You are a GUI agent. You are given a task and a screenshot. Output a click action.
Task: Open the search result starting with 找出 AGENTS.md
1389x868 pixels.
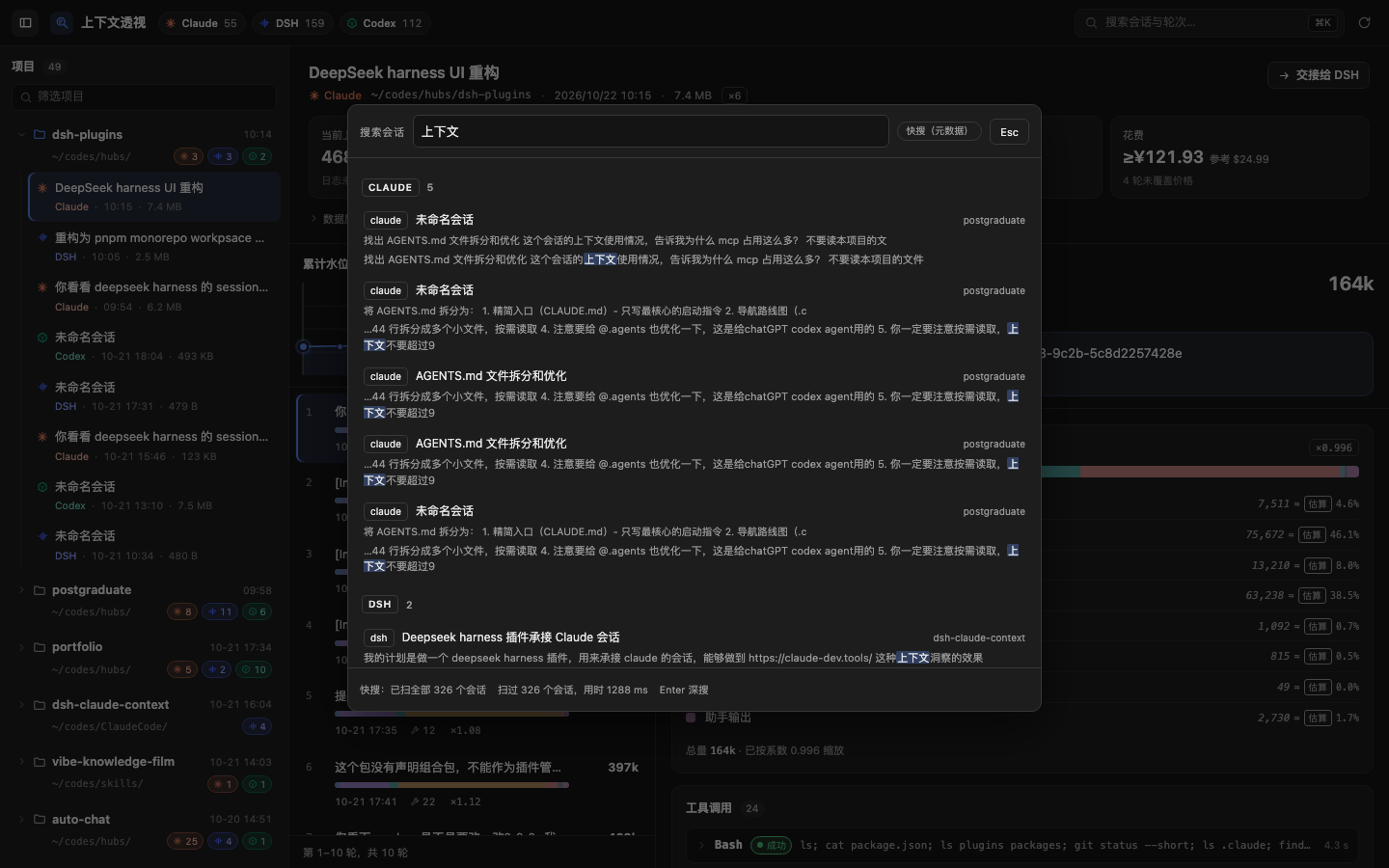[x=694, y=239]
